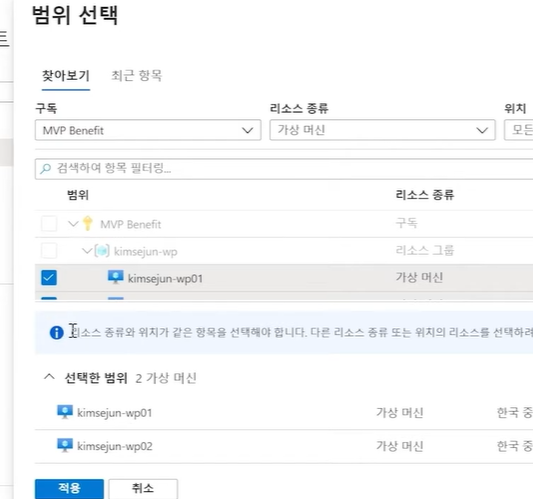533x499 pixels.
Task: Click kimsejun-wp02 in selected scopes list
Action: (115, 446)
